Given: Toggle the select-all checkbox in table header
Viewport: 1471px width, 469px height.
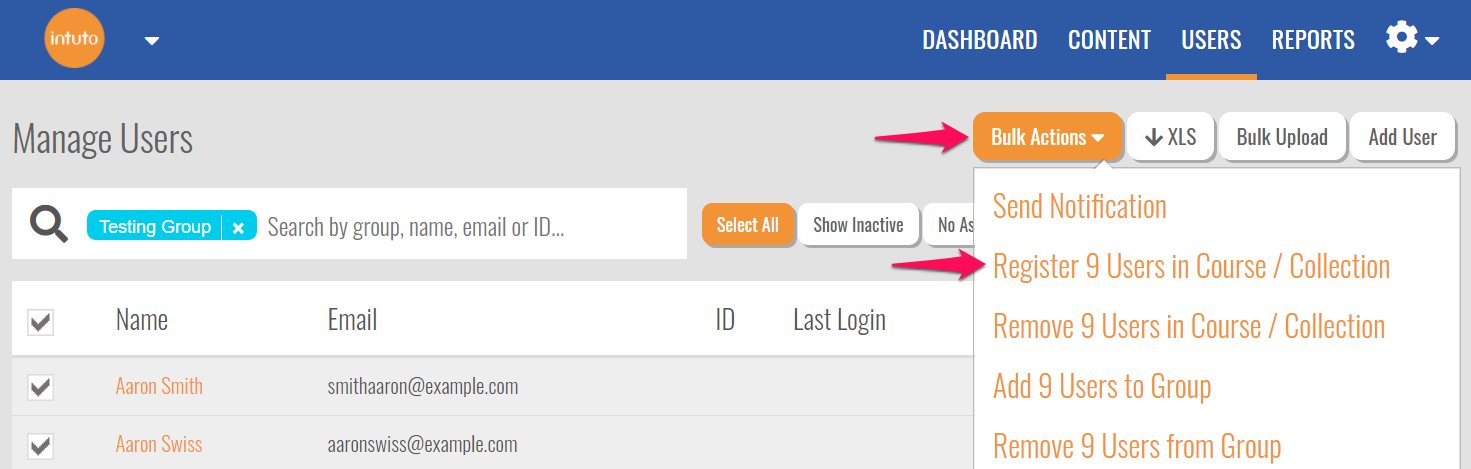Looking at the screenshot, I should [40, 322].
